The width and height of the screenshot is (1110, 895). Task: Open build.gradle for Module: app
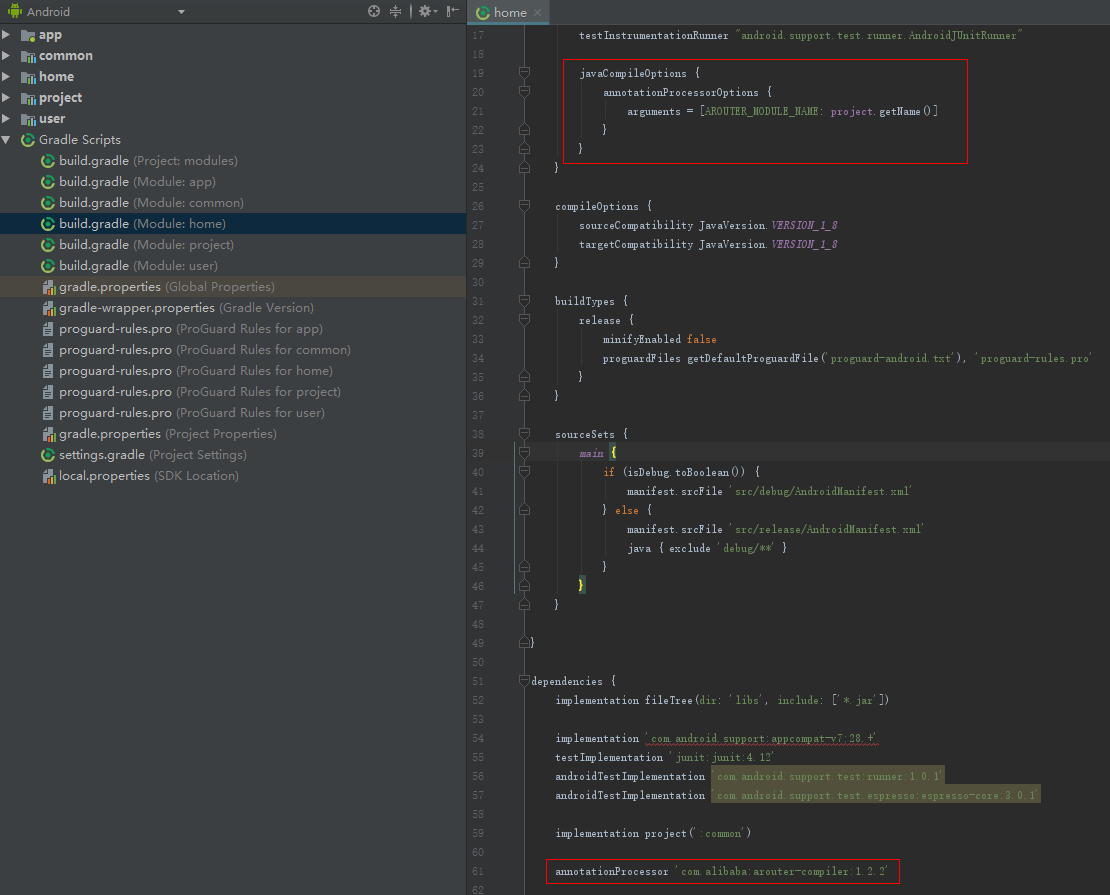coord(136,182)
